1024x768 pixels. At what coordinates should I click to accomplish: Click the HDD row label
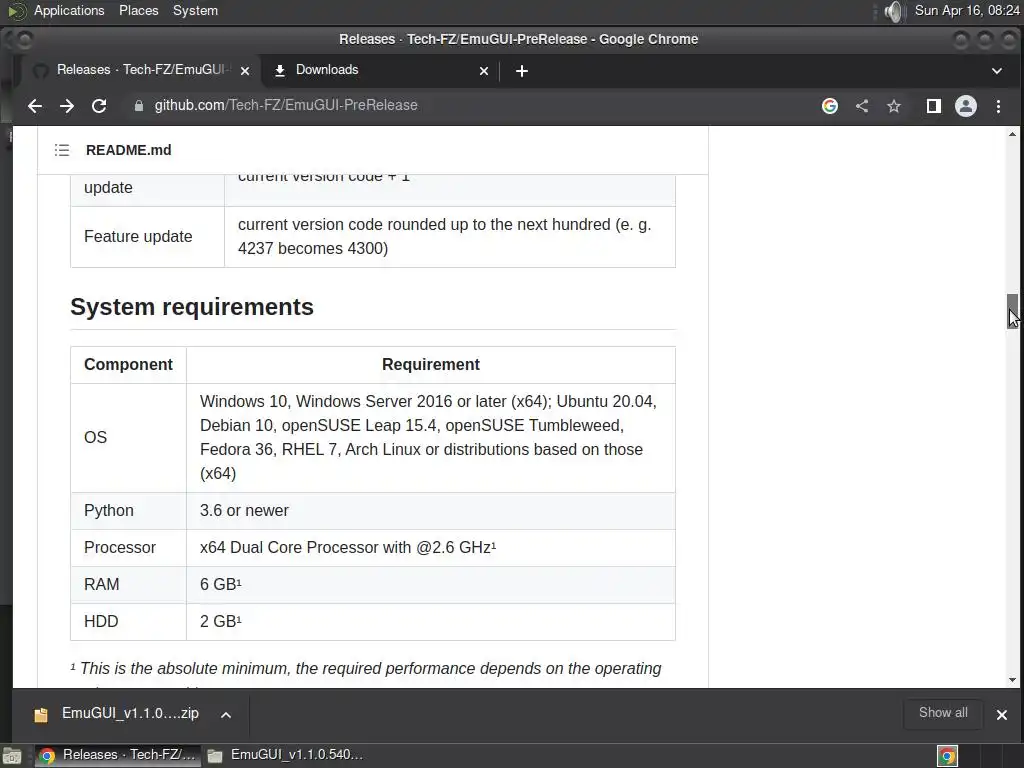point(101,621)
